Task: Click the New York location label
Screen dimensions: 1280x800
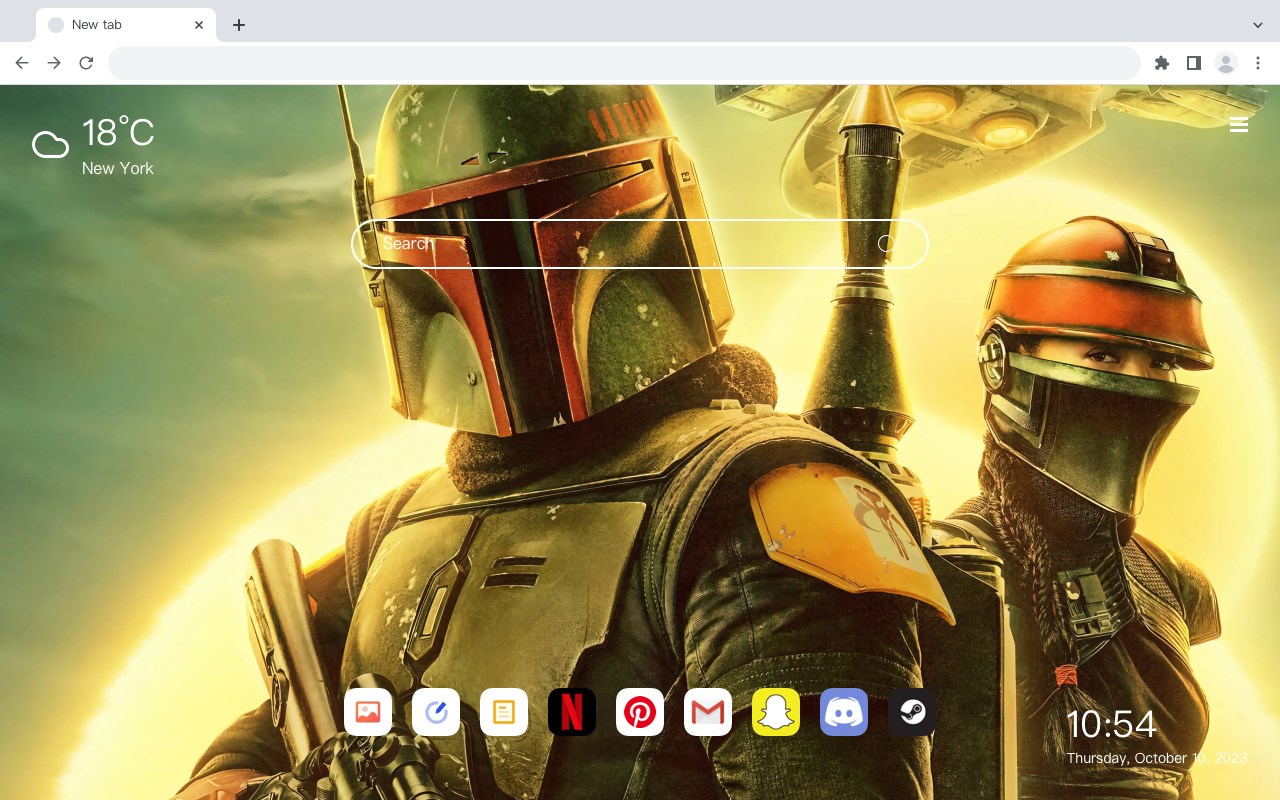Action: point(118,168)
